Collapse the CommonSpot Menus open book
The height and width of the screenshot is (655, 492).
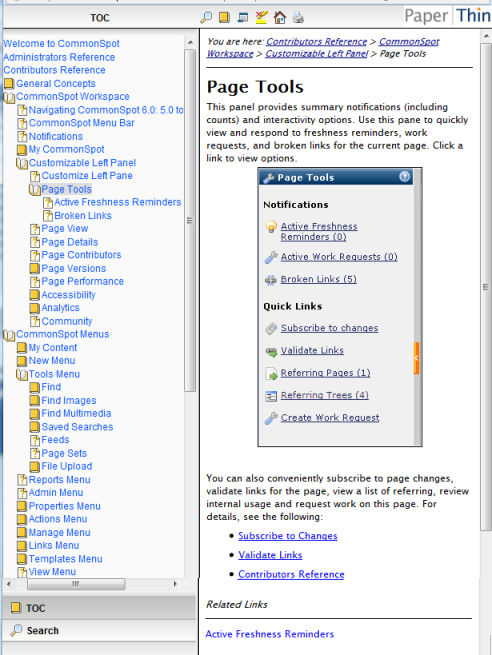click(9, 335)
